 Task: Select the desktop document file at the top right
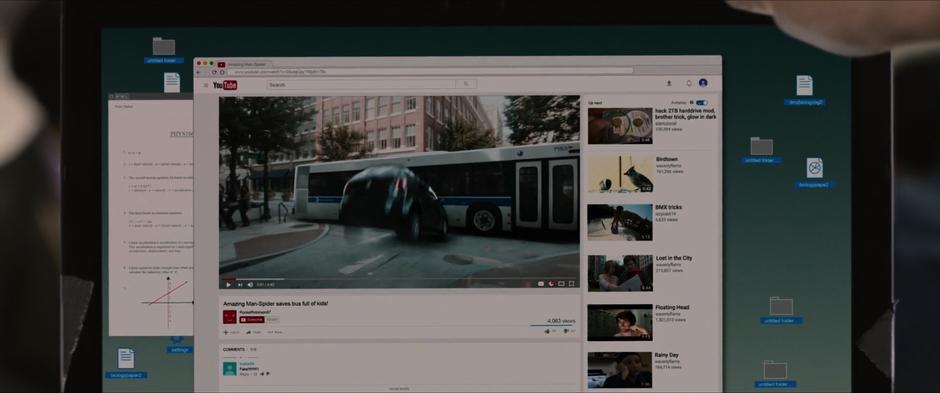click(x=805, y=90)
